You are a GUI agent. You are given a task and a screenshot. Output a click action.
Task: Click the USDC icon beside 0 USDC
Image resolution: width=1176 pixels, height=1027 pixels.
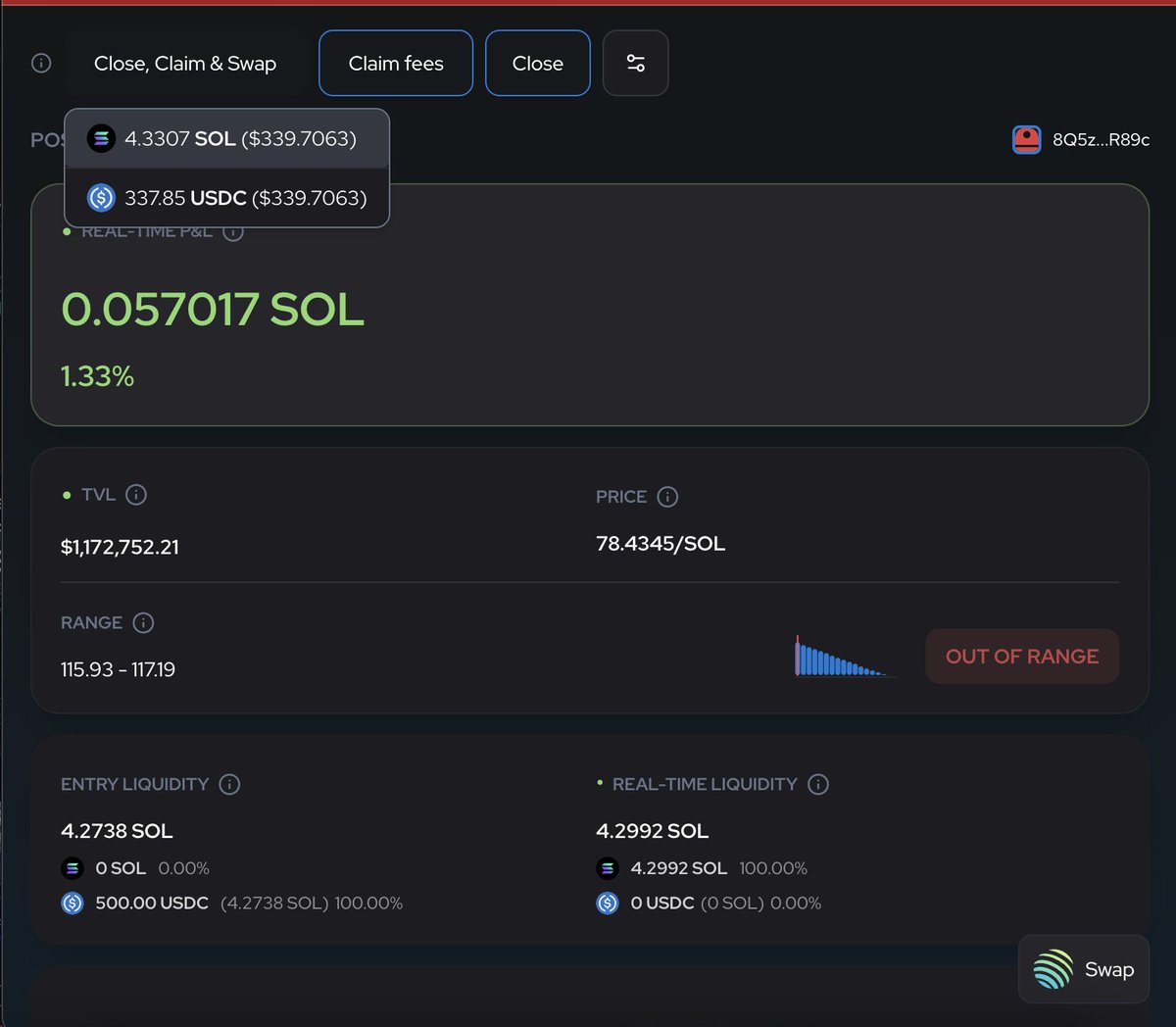(608, 904)
